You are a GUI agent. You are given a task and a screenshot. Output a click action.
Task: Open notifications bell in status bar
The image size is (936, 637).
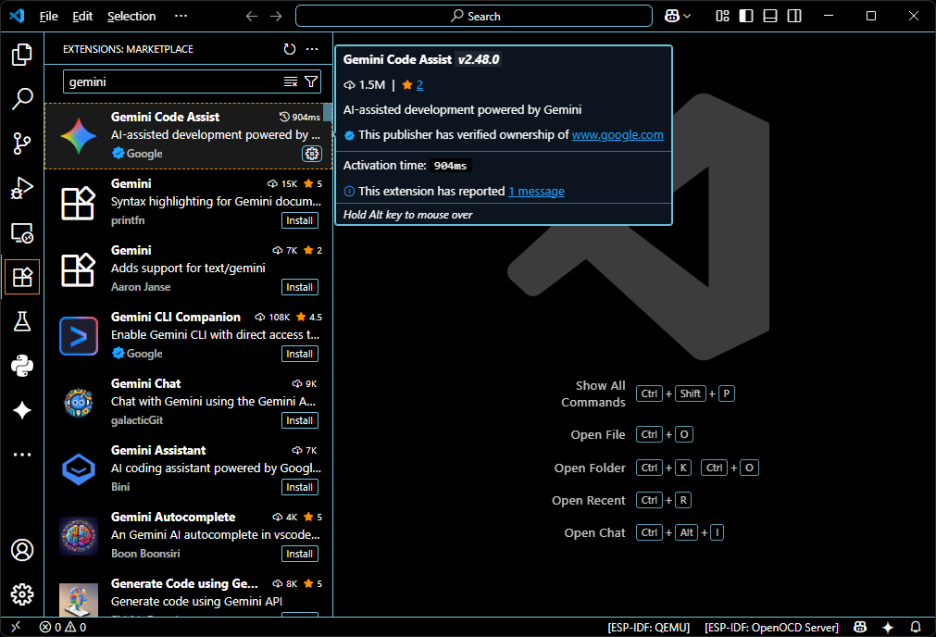[x=915, y=627]
